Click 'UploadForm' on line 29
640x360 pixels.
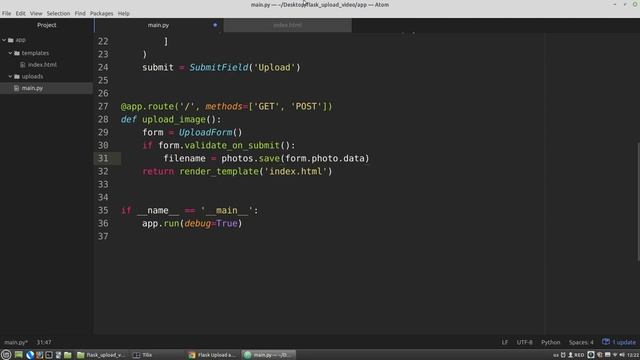click(x=205, y=133)
